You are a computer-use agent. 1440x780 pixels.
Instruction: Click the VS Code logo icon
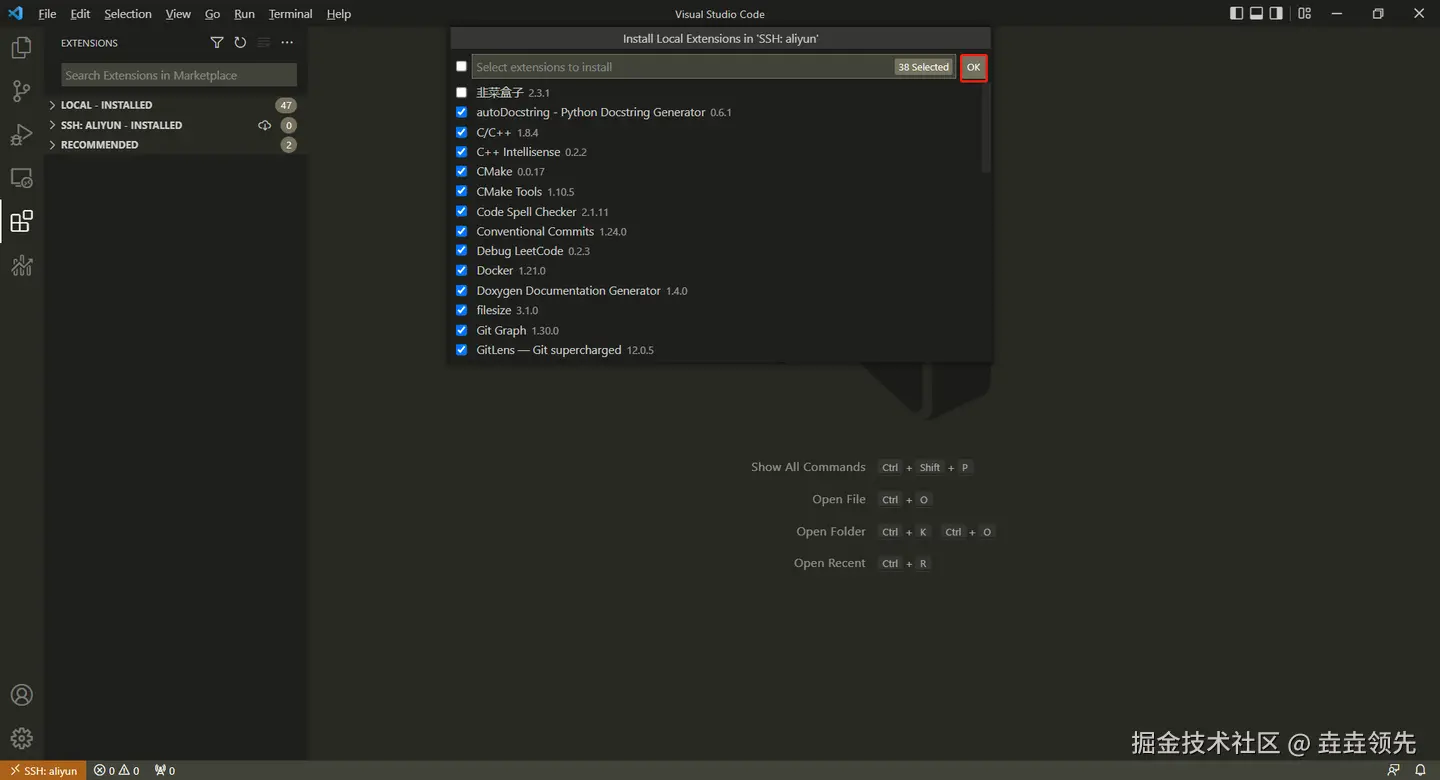[15, 13]
